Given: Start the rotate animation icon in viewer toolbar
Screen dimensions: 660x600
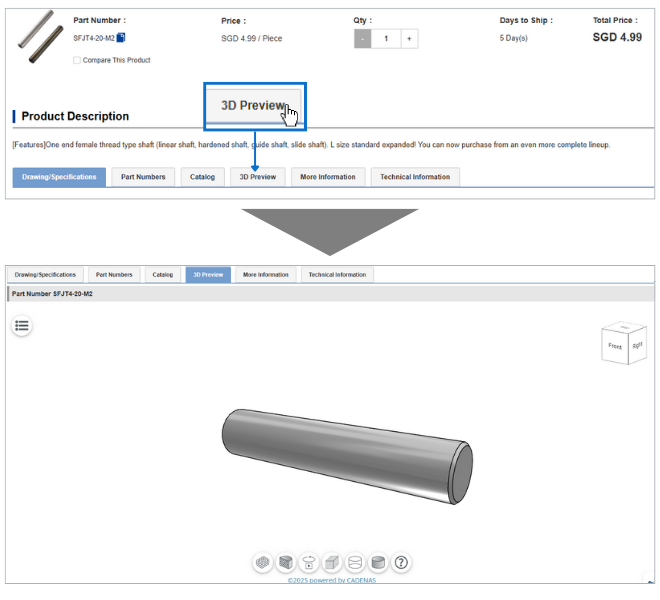Looking at the screenshot, I should [x=309, y=563].
